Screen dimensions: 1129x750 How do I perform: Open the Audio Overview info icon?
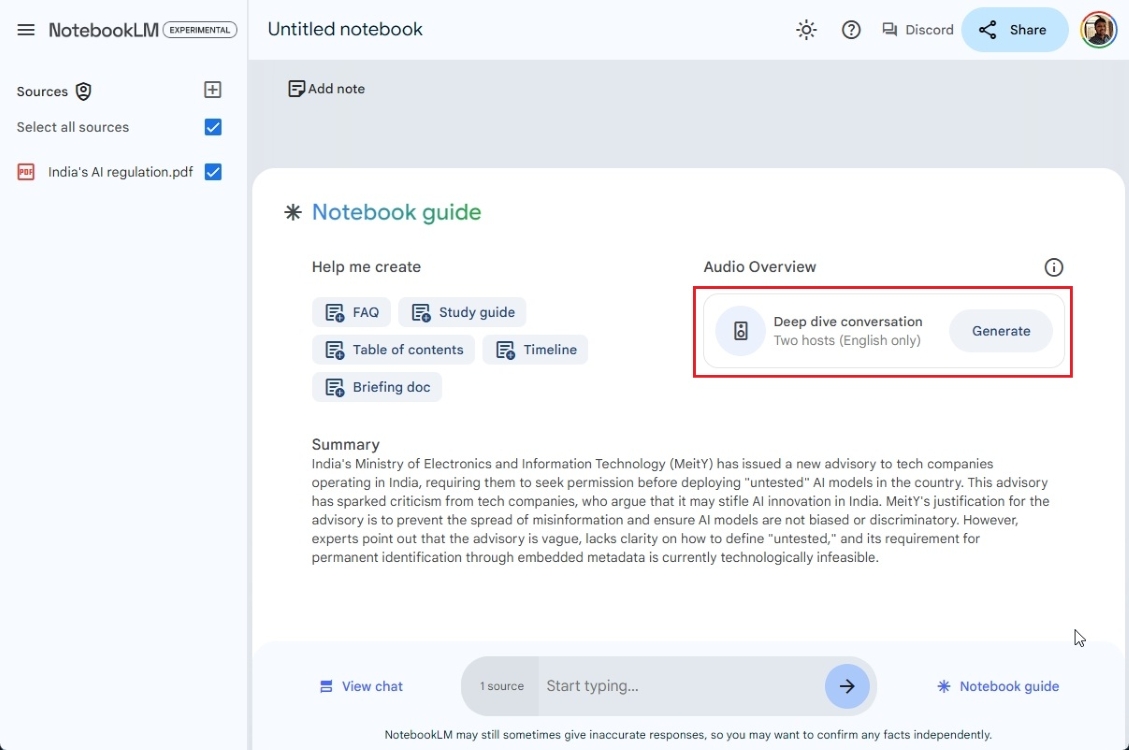[x=1053, y=267]
